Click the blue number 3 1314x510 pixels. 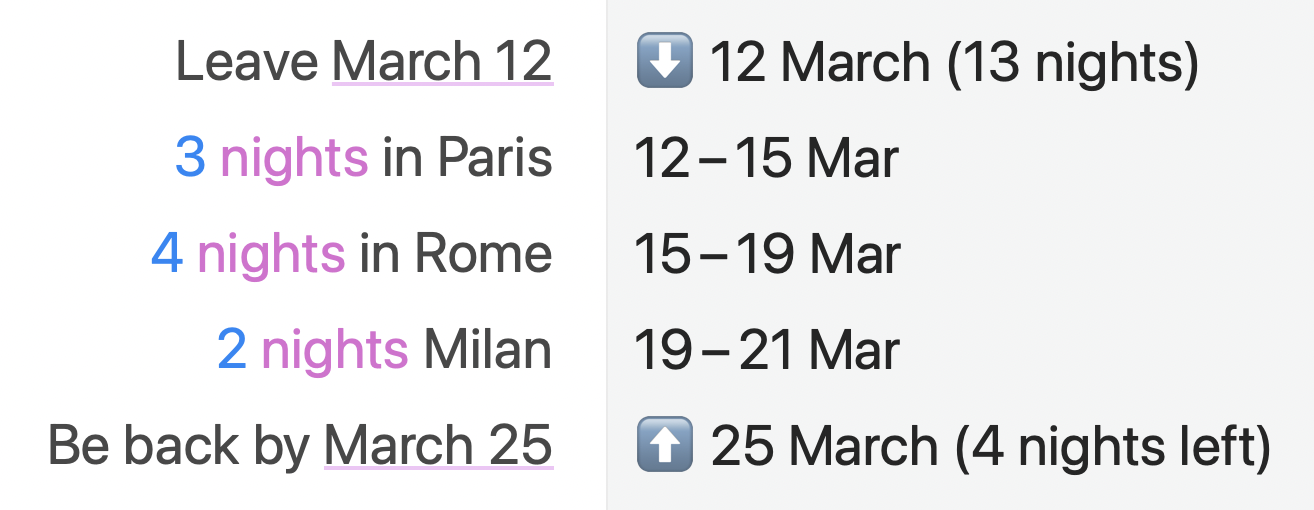(190, 158)
